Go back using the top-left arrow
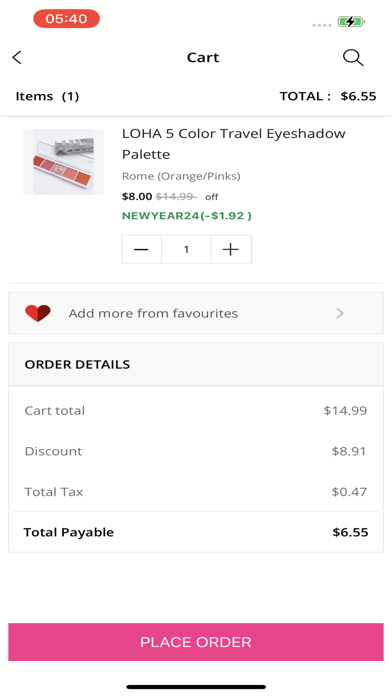The width and height of the screenshot is (392, 696). coord(17,57)
